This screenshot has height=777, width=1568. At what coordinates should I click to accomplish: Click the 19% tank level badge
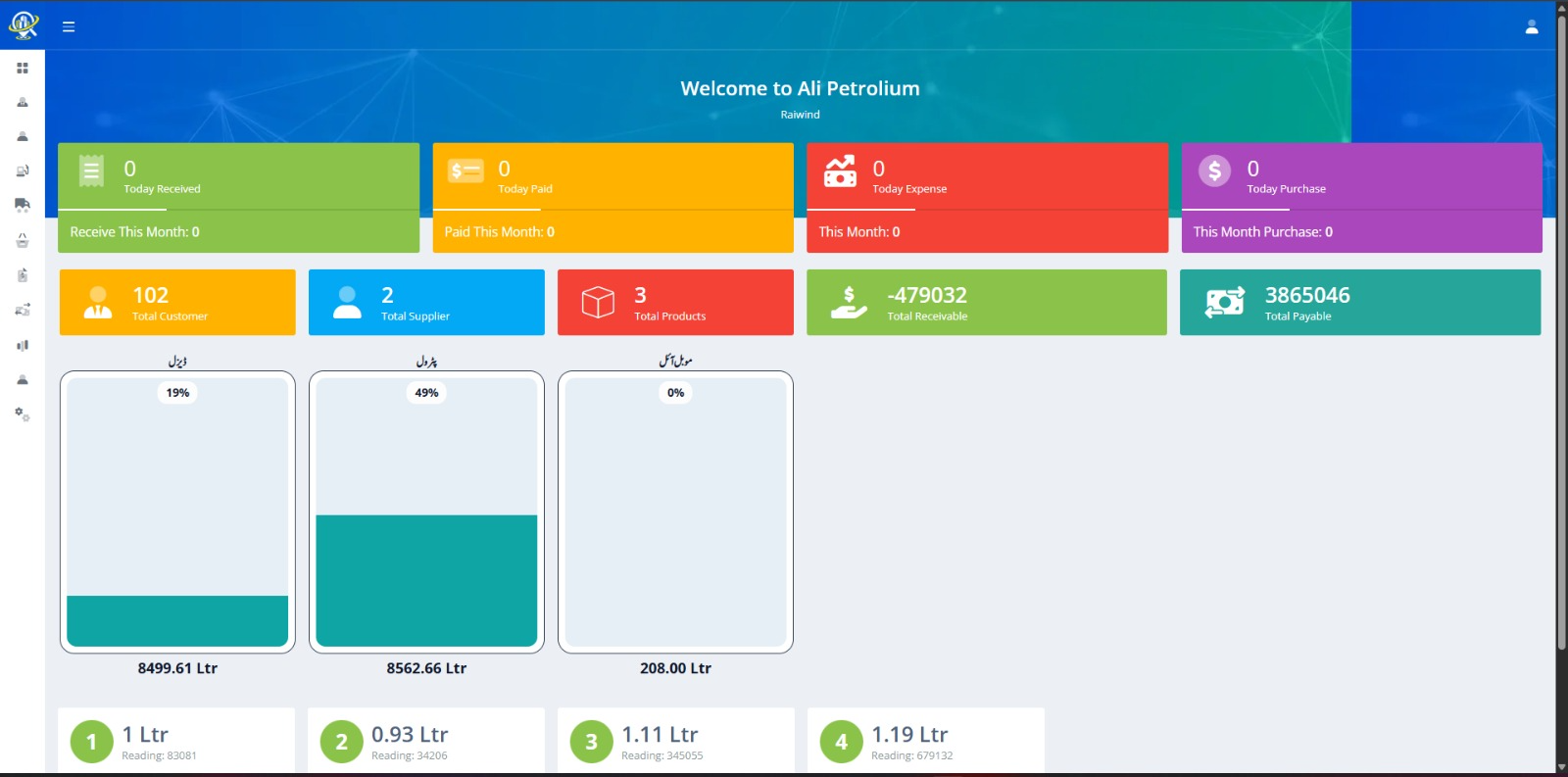coord(177,393)
